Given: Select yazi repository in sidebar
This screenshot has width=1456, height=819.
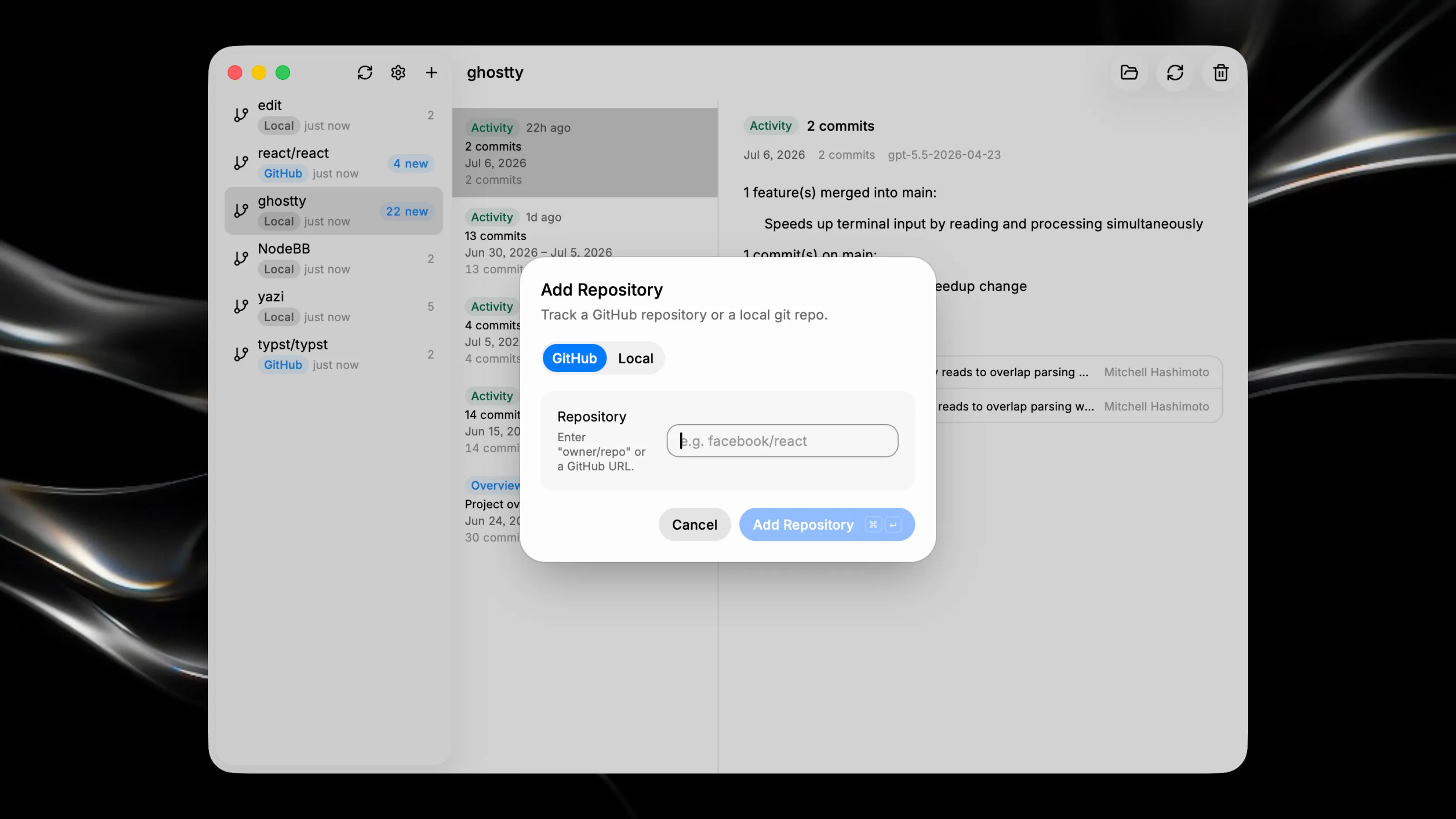Looking at the screenshot, I should [x=334, y=306].
